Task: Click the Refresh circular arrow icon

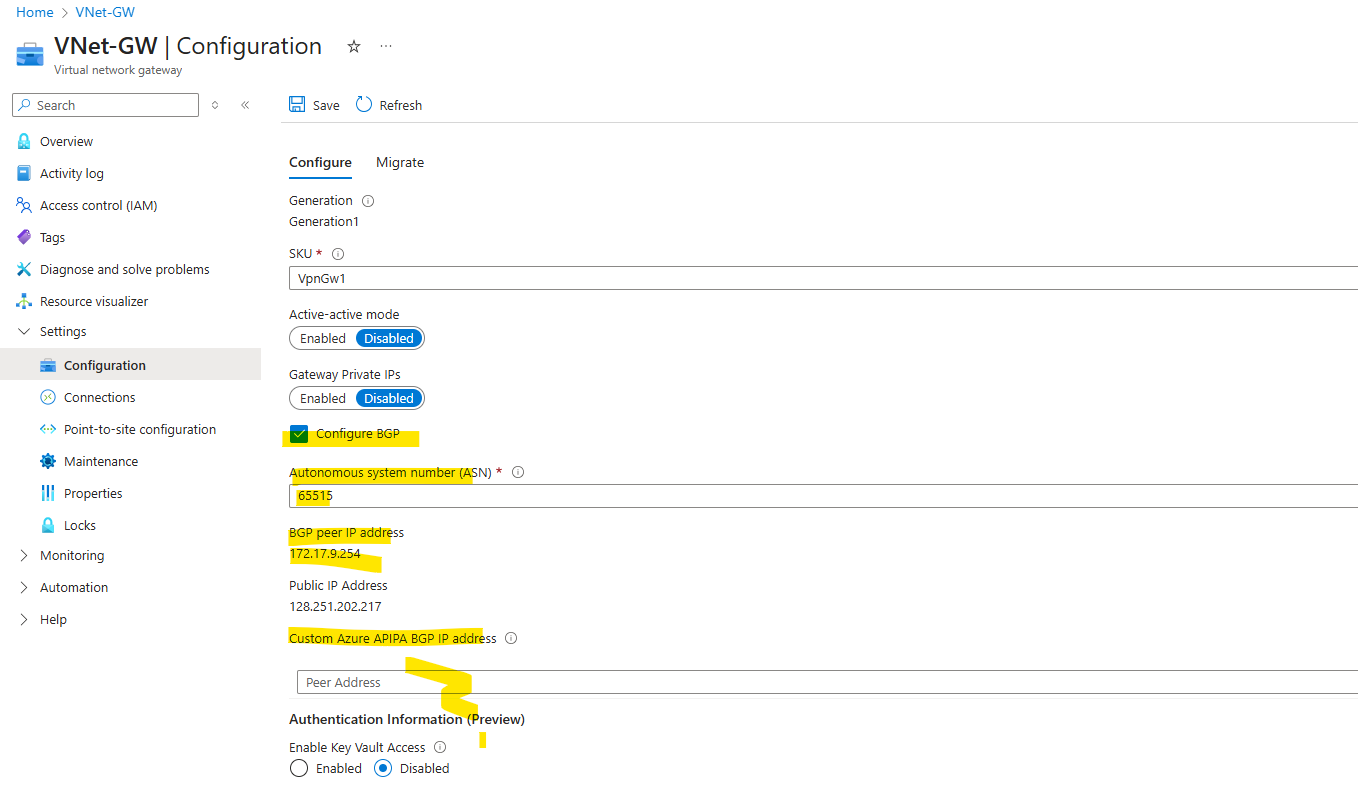Action: pos(364,105)
